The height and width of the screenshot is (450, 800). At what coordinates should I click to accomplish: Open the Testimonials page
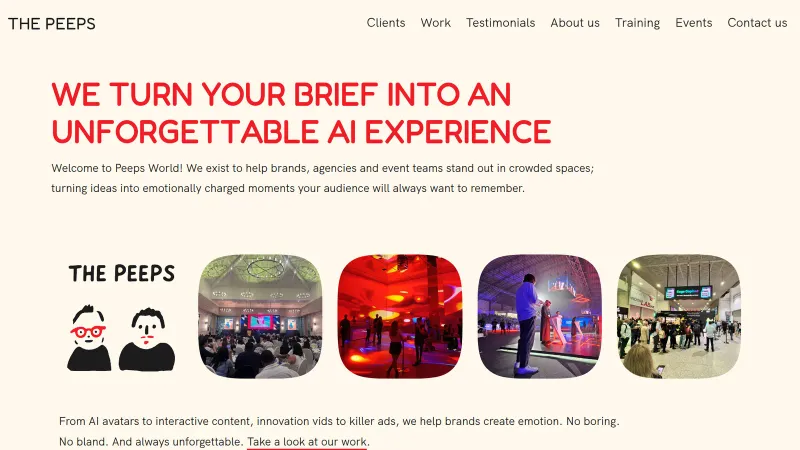500,23
